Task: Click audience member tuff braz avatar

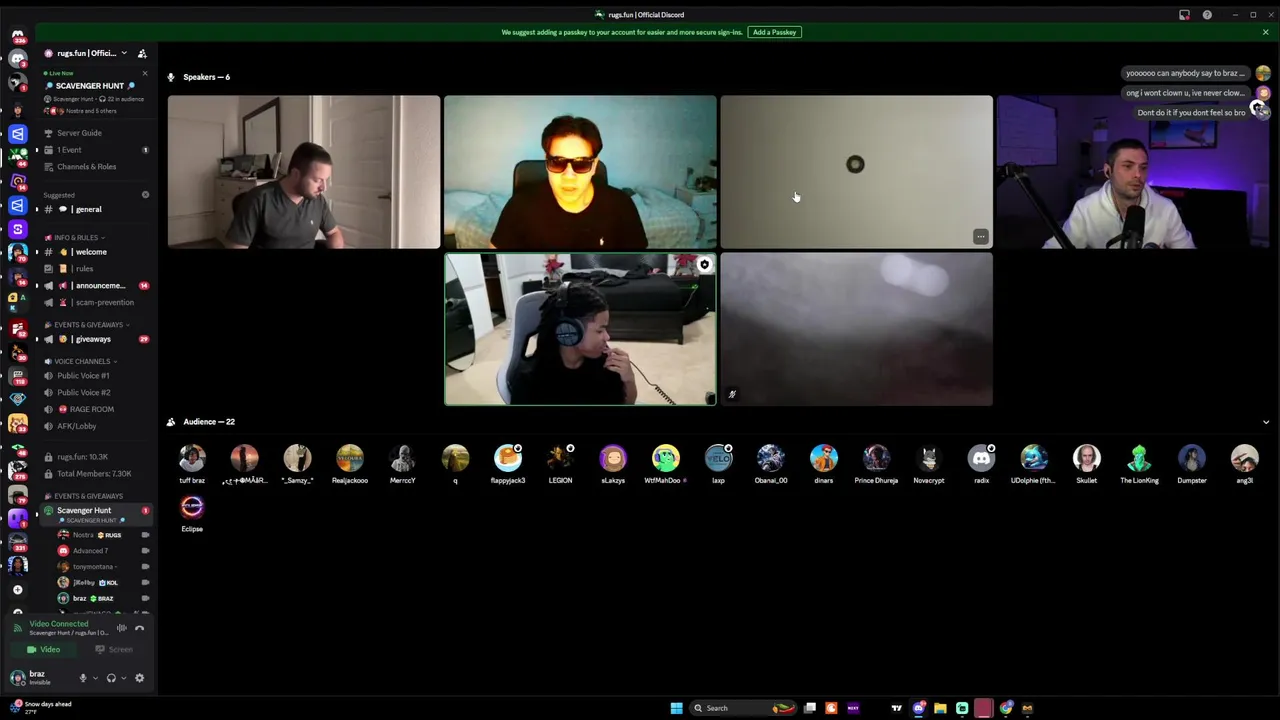Action: click(x=192, y=458)
